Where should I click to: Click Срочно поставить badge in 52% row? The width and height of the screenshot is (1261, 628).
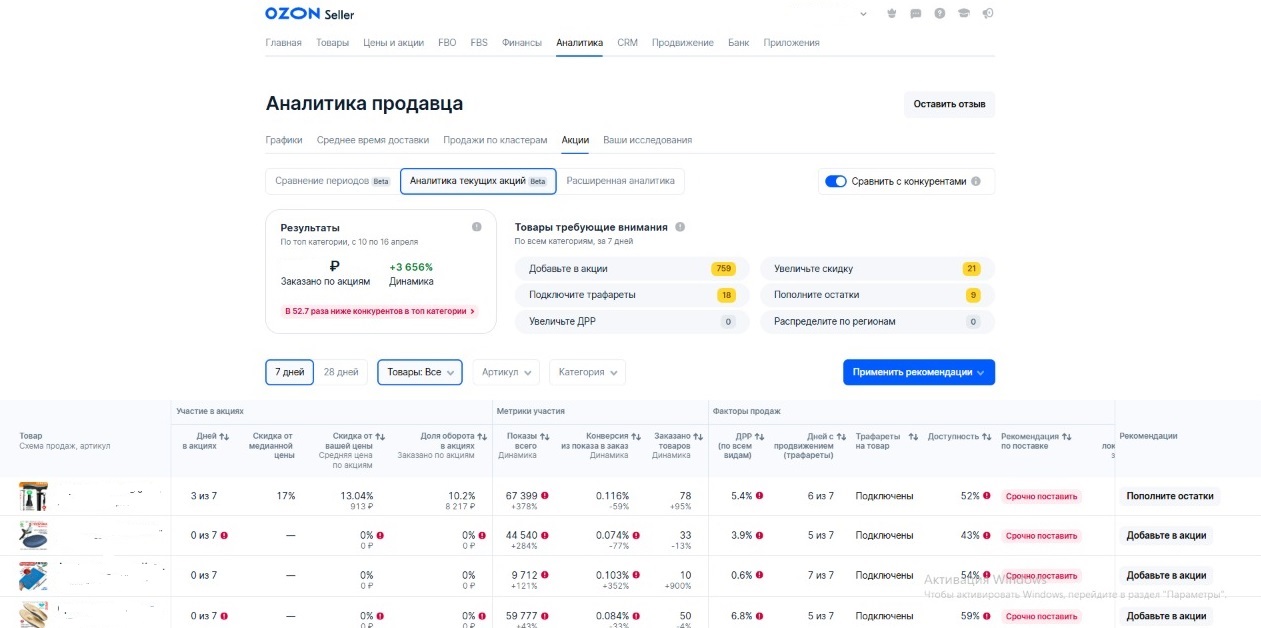[1041, 496]
